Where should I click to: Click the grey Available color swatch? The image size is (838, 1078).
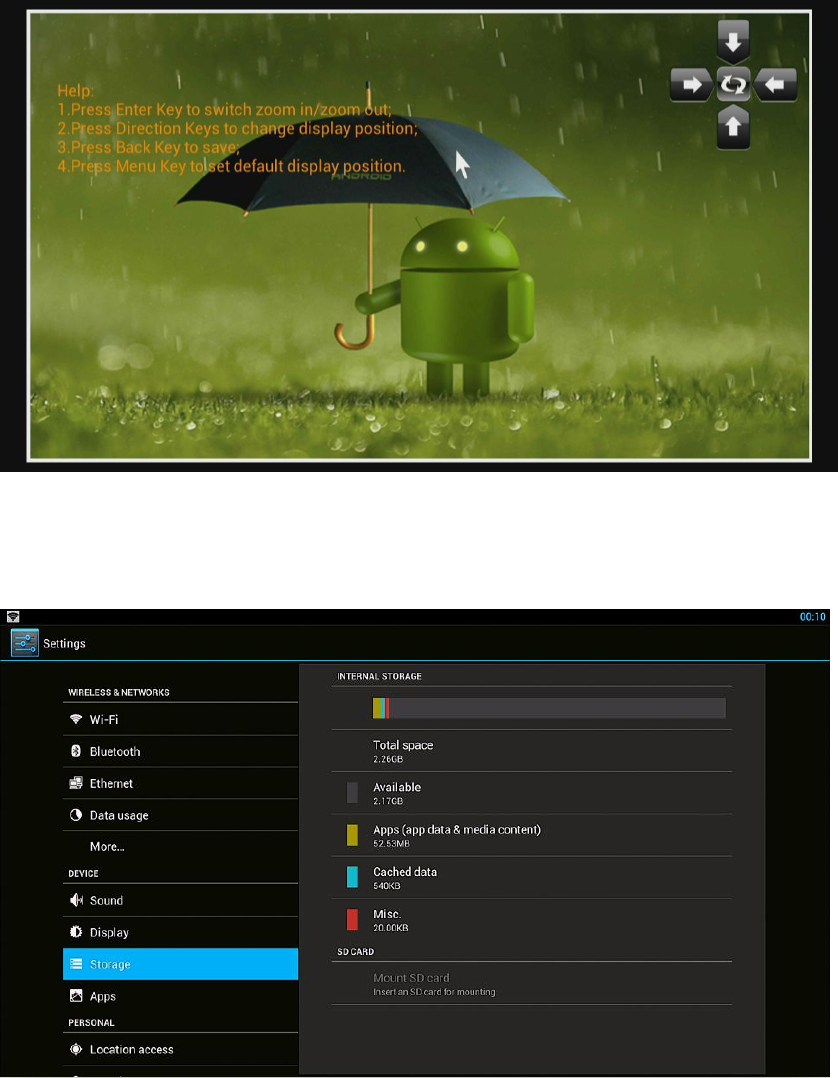click(352, 793)
